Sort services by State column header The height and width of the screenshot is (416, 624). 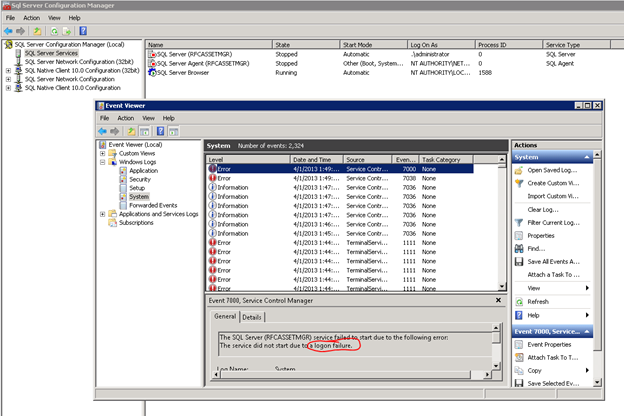point(306,45)
